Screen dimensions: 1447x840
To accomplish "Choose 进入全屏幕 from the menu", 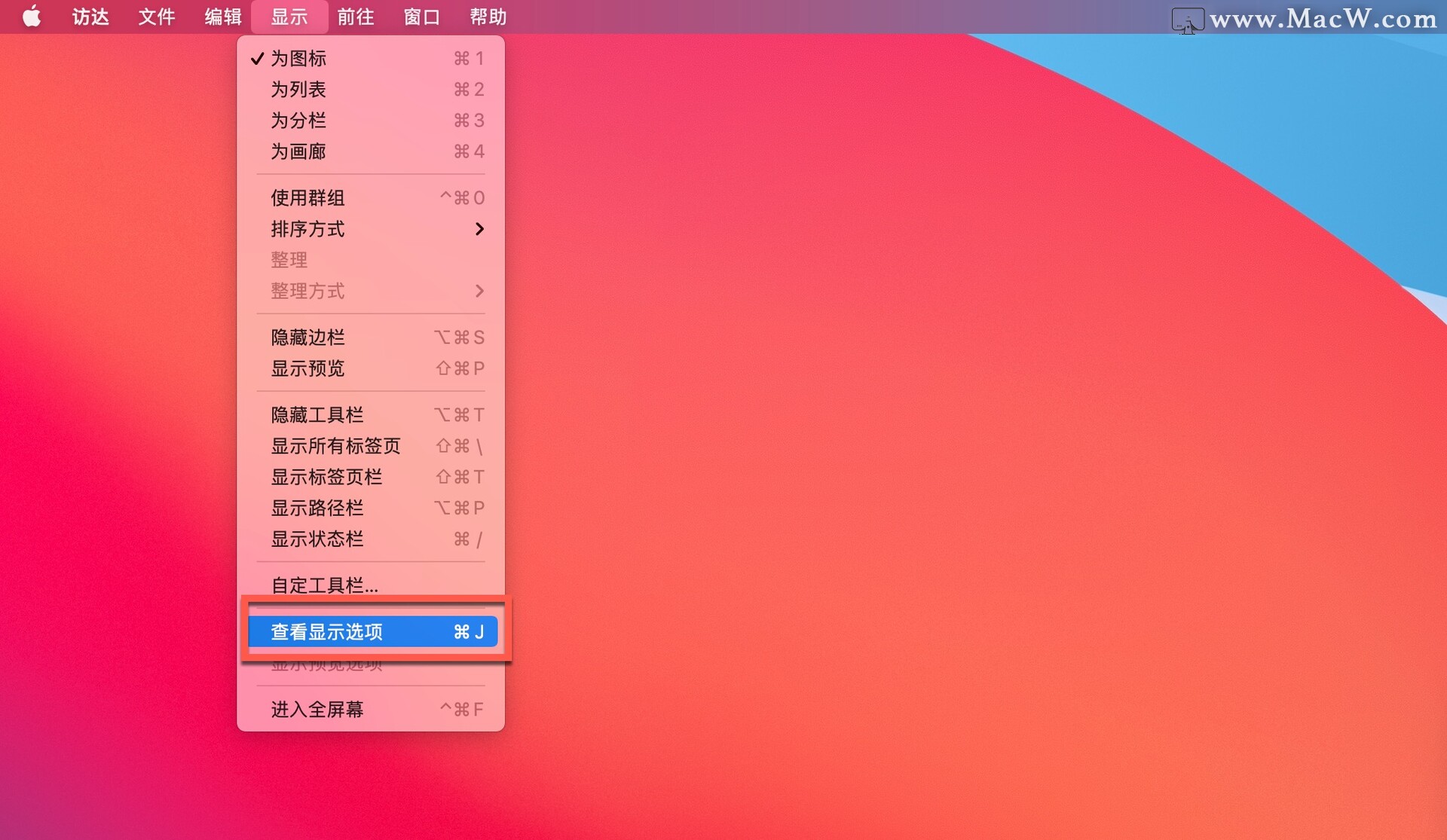I will [x=317, y=710].
